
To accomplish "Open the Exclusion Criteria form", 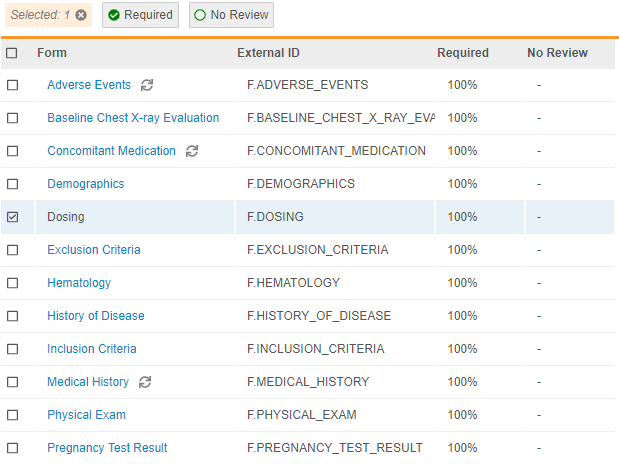I will pos(94,250).
